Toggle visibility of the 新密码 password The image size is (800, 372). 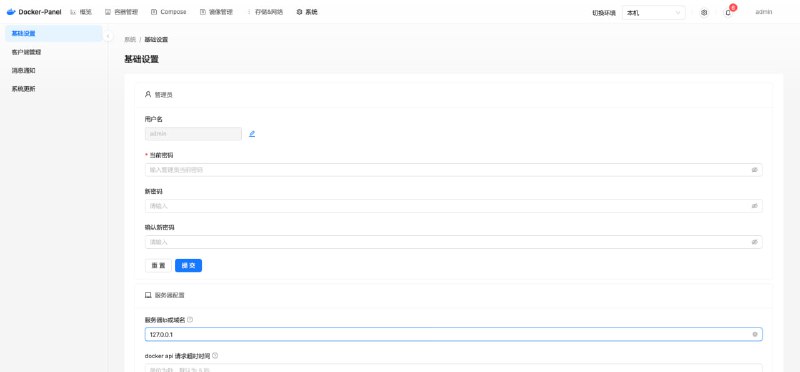(754, 206)
